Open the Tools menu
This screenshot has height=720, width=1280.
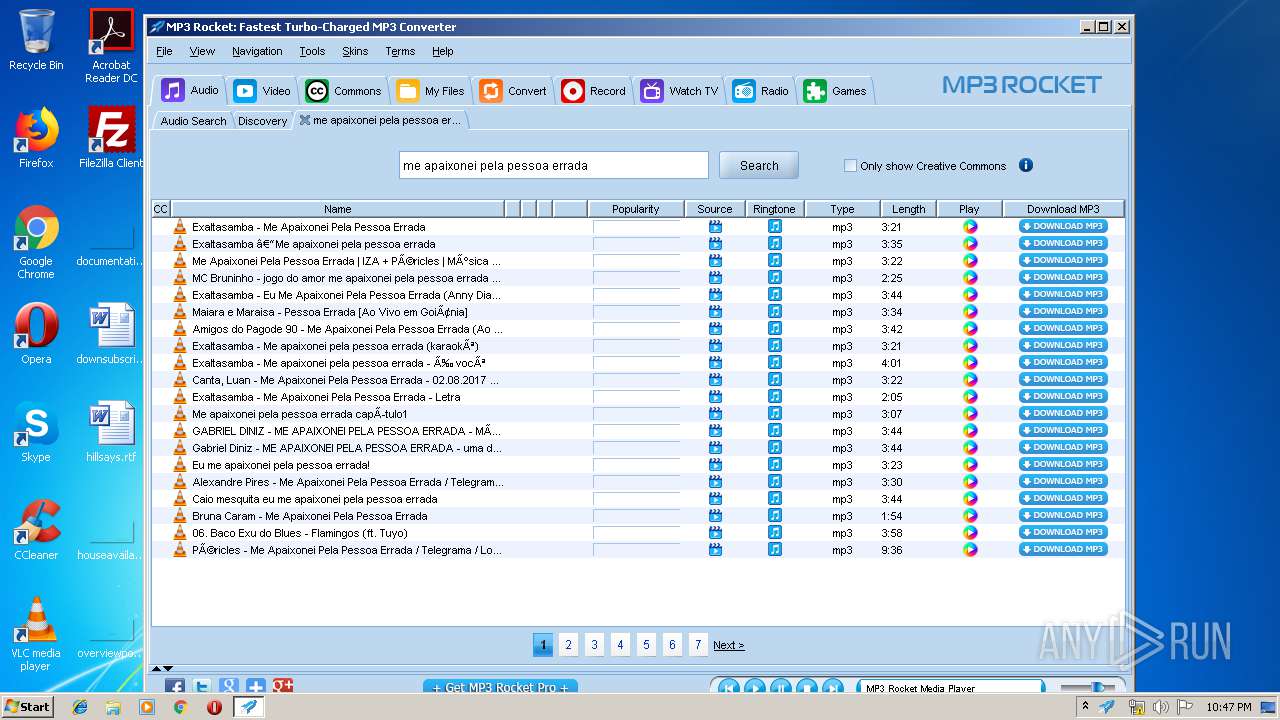(x=312, y=51)
